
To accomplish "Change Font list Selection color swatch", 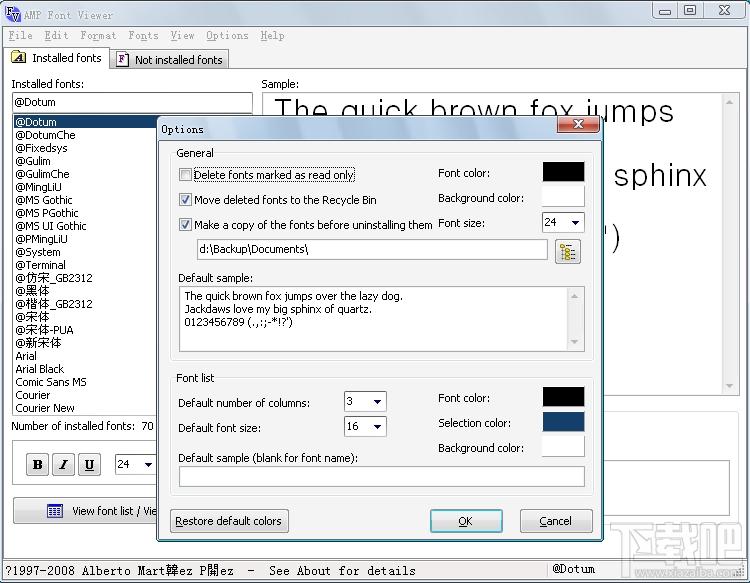I will [x=563, y=421].
